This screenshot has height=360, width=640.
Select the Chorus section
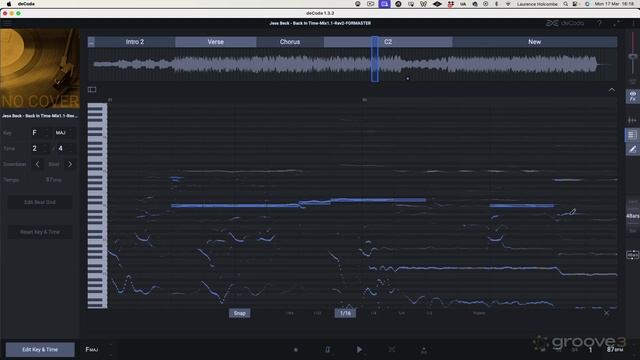290,42
